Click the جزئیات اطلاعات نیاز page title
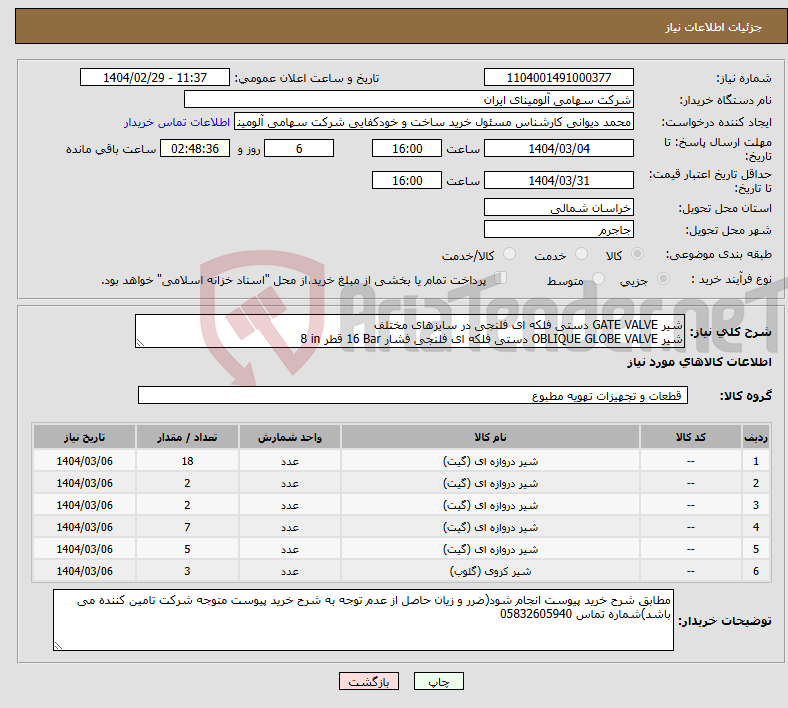This screenshot has height=708, width=788. pos(714,27)
